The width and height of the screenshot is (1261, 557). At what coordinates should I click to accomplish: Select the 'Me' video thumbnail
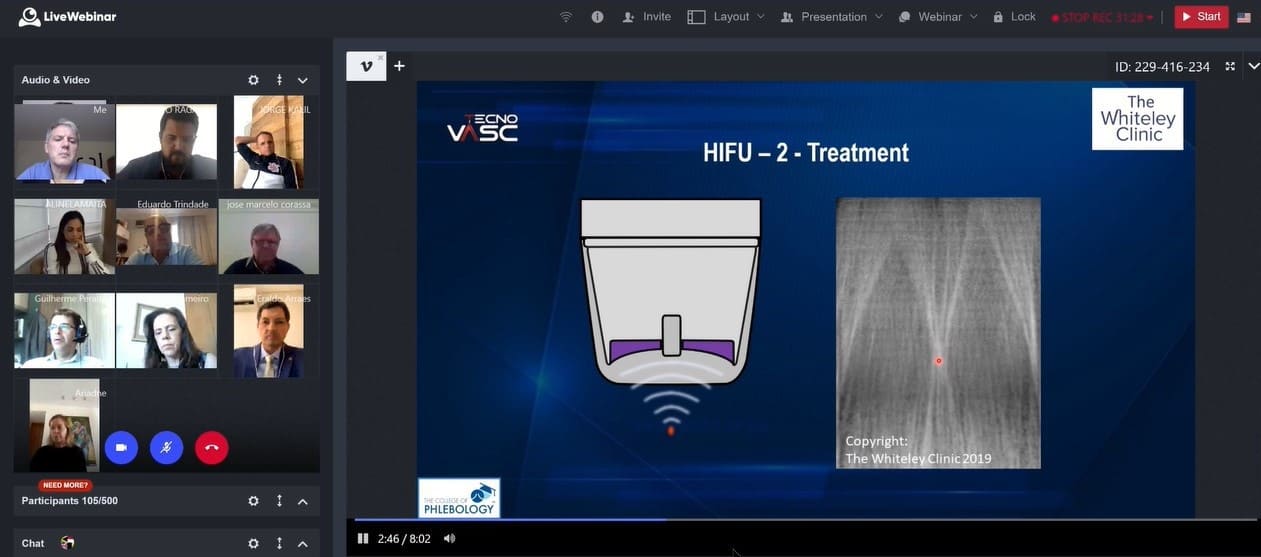click(x=64, y=142)
